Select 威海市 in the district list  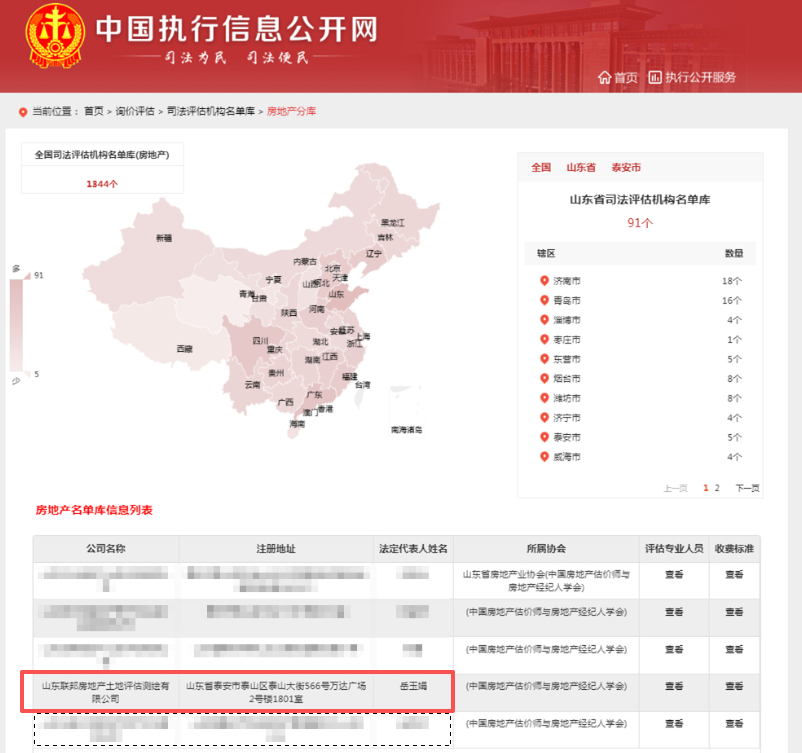(567, 457)
